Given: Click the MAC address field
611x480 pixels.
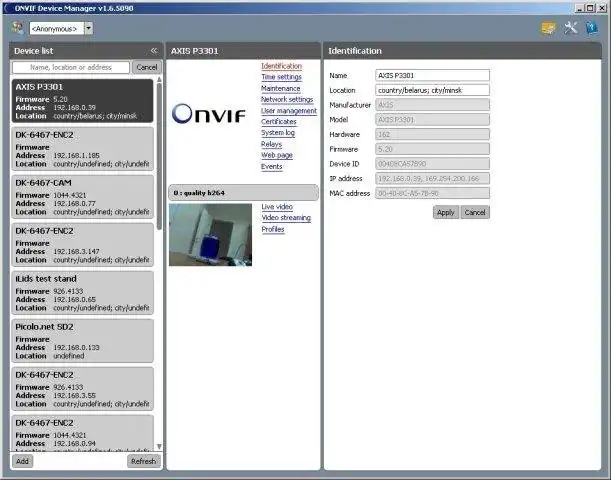Looking at the screenshot, I should pos(432,193).
